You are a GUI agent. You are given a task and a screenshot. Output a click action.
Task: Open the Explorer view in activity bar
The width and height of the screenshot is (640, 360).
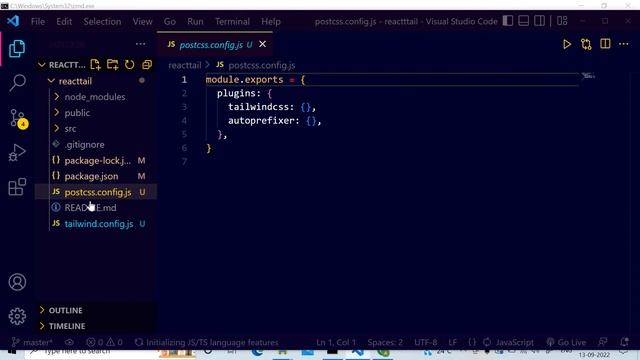point(17,49)
